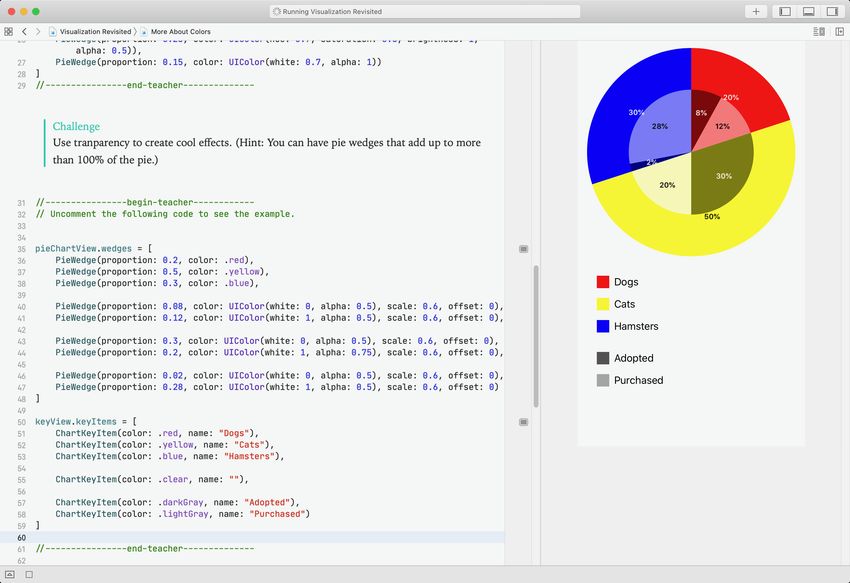Click '.clear' on line 55
Image resolution: width=850 pixels, height=583 pixels.
173,479
